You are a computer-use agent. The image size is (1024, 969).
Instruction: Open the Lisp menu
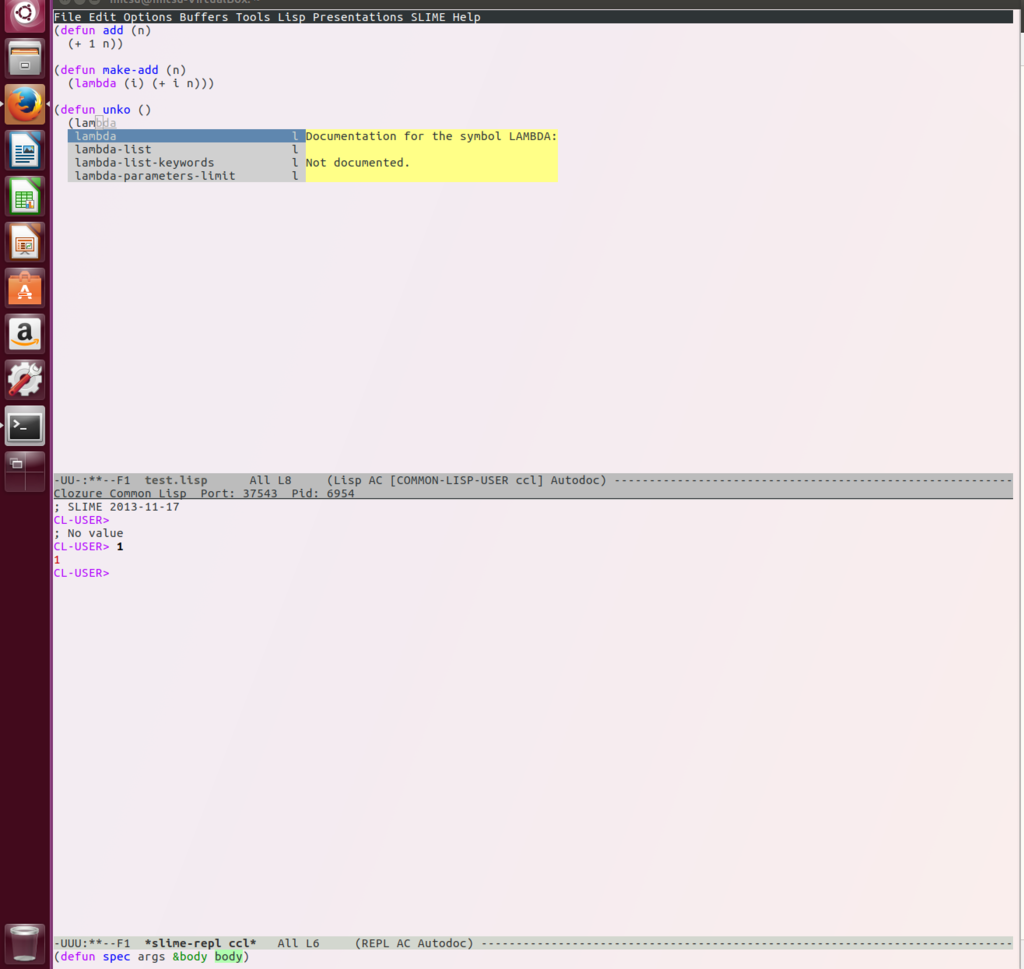(291, 16)
